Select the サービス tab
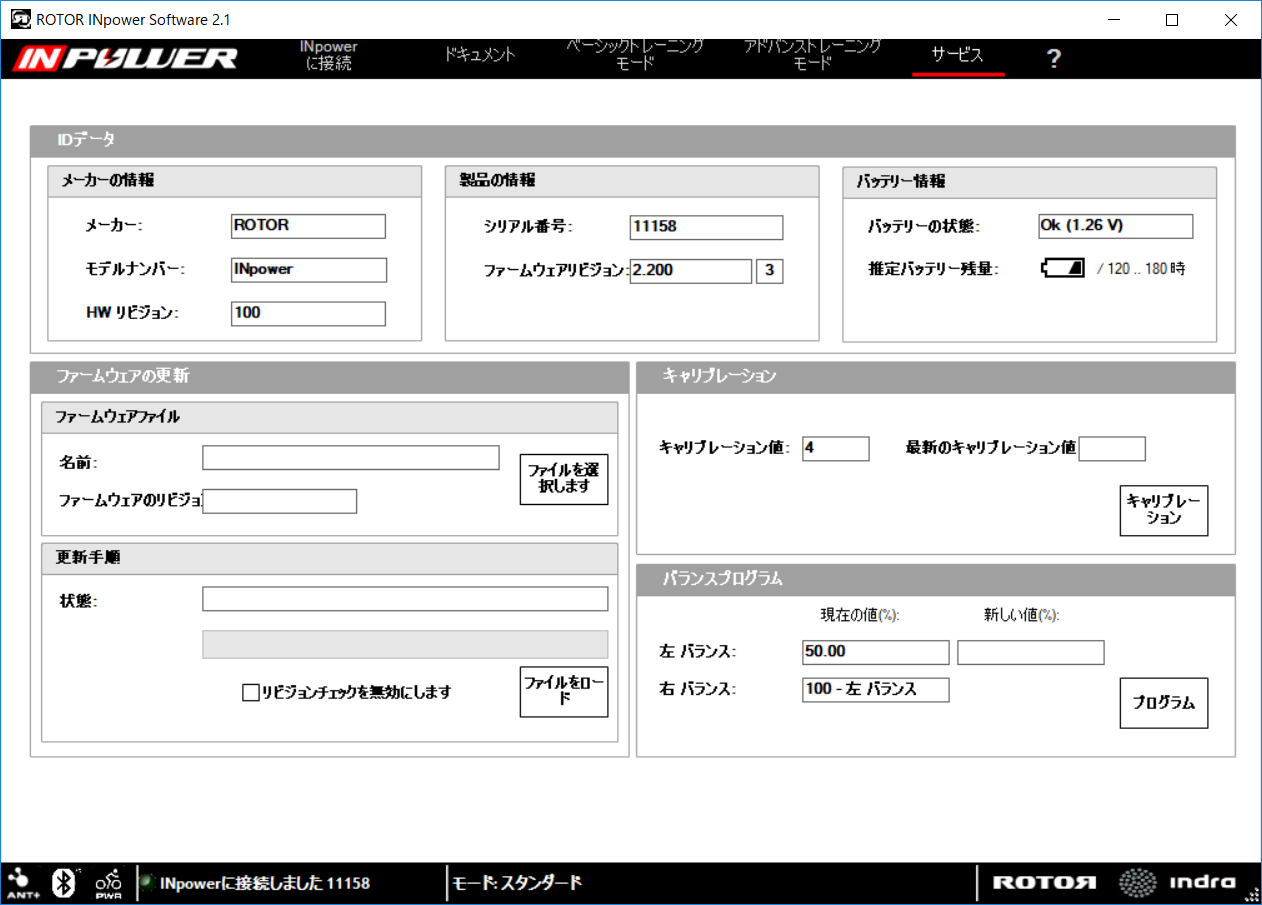Screen dimensions: 1262x905 958,55
